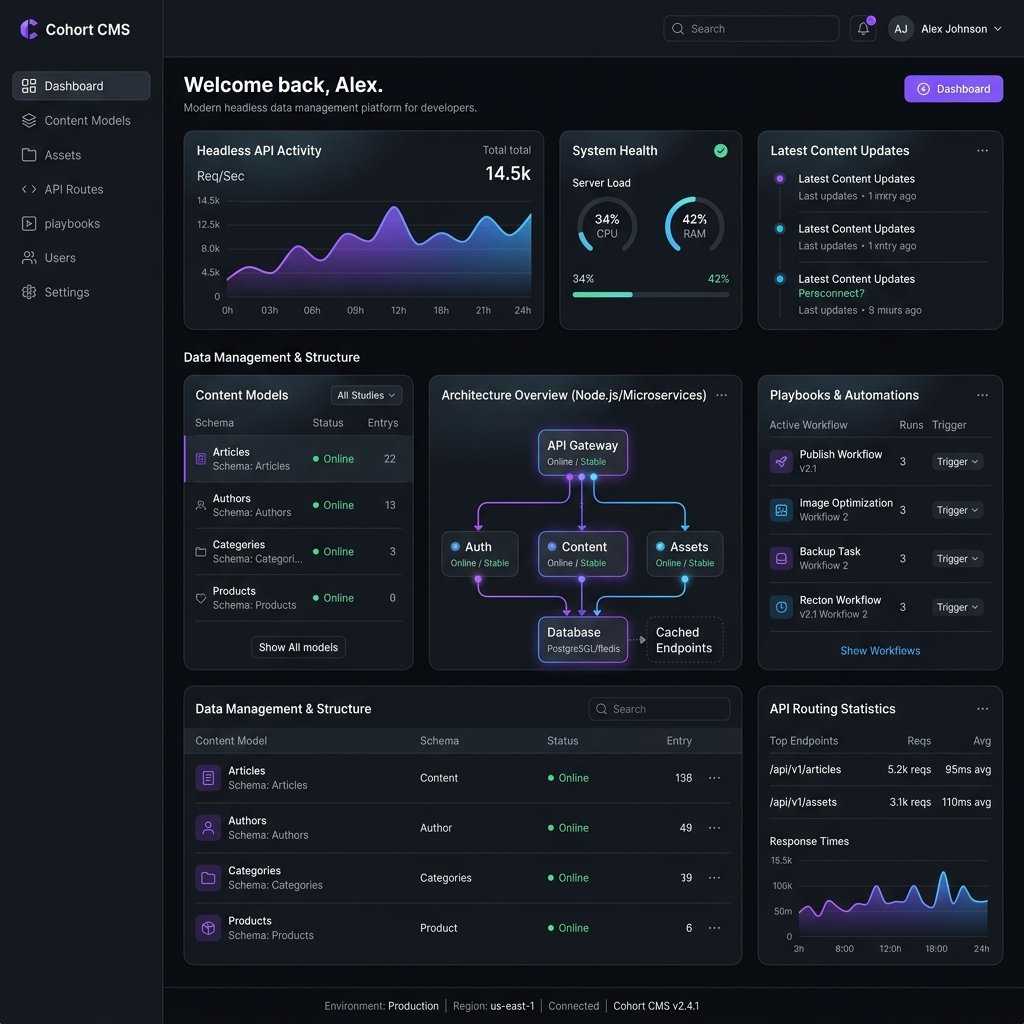Expand the Trigger dropdown for Backup Task
This screenshot has height=1024, width=1024.
957,558
